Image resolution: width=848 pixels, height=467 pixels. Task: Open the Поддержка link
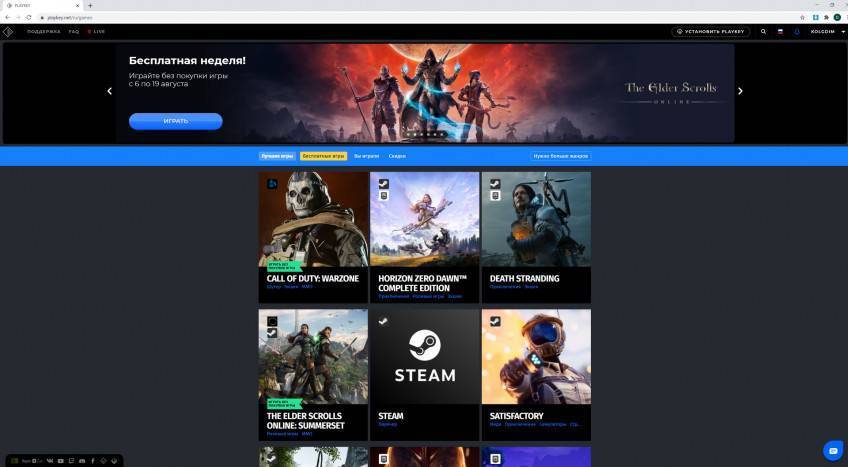[44, 32]
